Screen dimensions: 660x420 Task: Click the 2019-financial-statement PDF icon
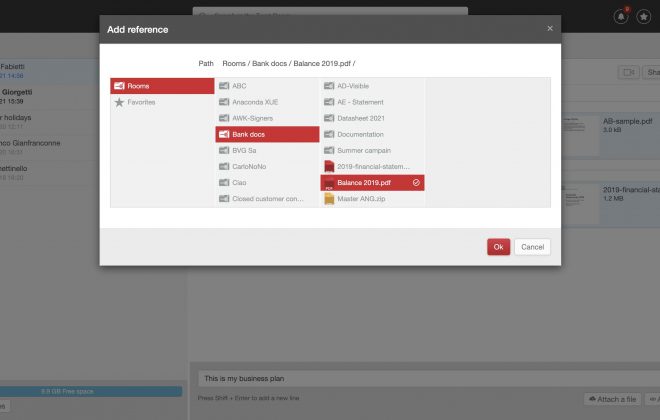[329, 166]
